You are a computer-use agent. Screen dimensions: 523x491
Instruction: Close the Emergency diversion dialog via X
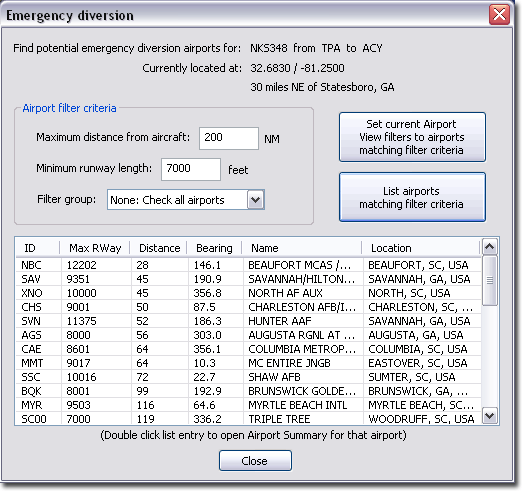tap(499, 15)
